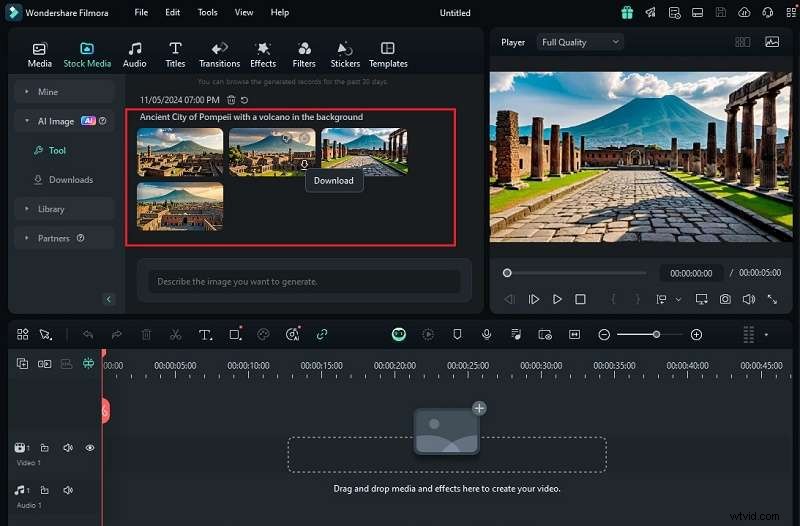
Task: Adjust player volume via speaker icon
Action: pyautogui.click(x=748, y=299)
